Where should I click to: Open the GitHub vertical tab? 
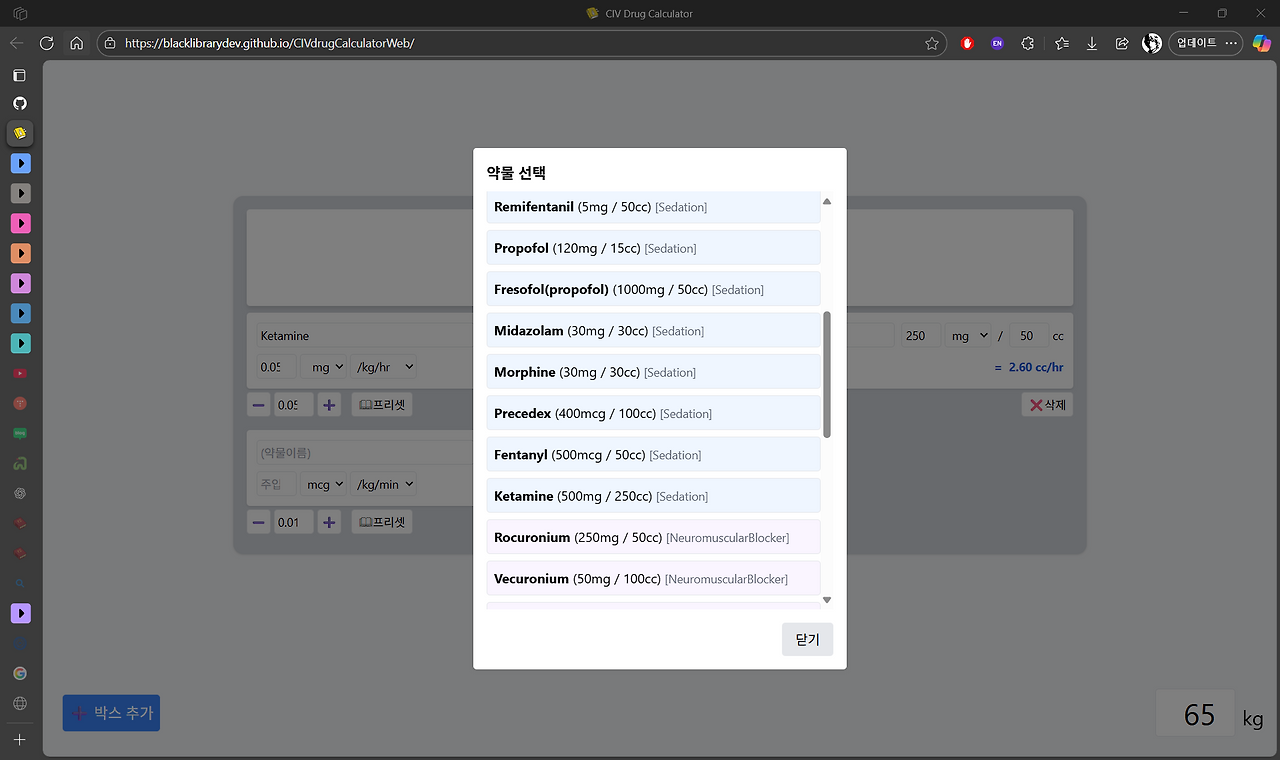[20, 103]
